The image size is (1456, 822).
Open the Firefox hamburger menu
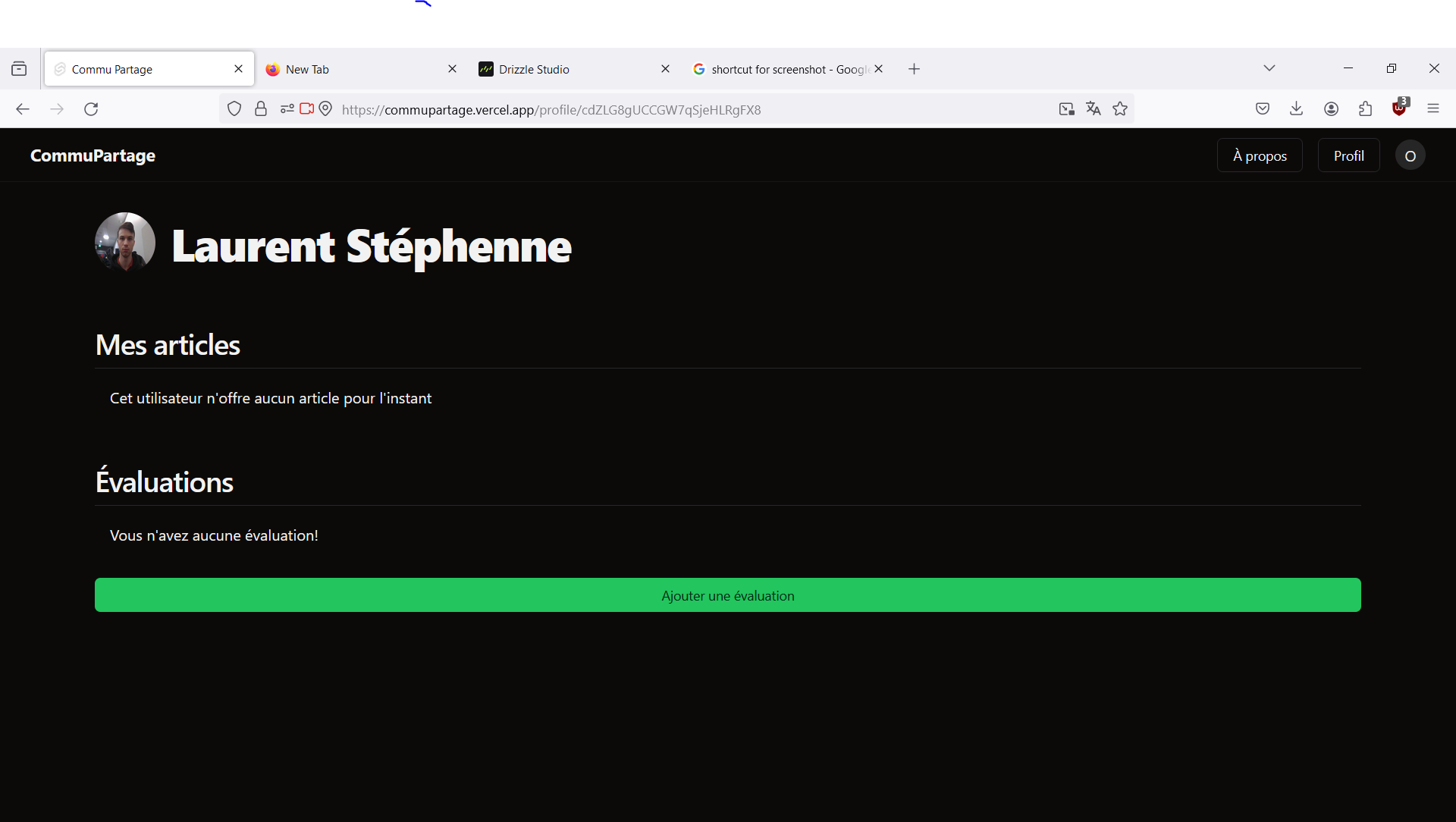pyautogui.click(x=1433, y=109)
